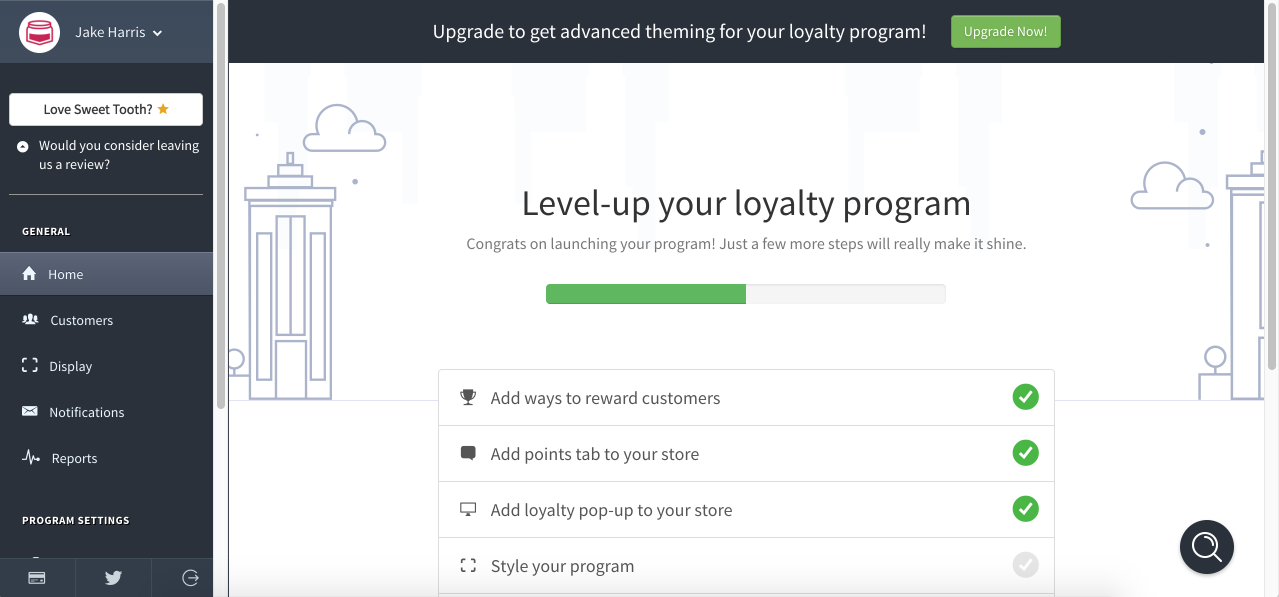Toggle grey checkmark for Style your program
Viewport: 1279px width, 597px height.
pos(1025,565)
